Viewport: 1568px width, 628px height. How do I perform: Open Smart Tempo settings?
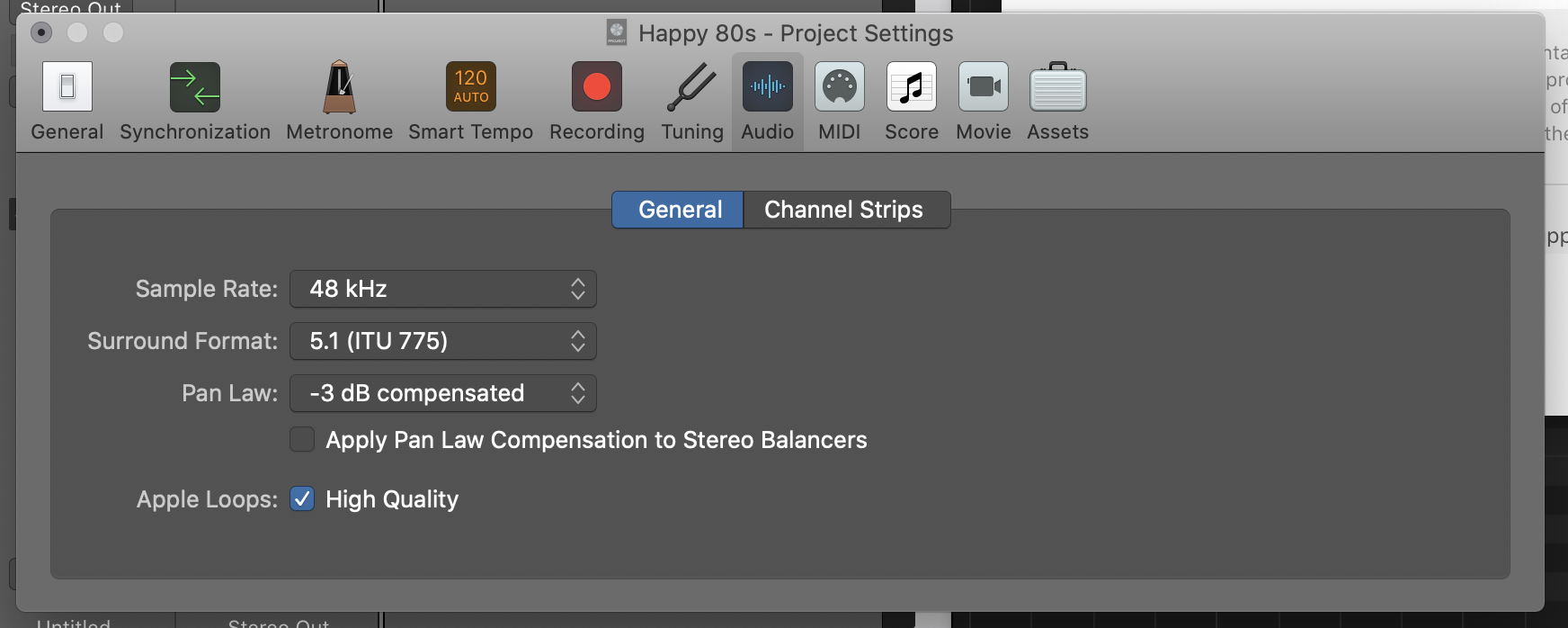pos(470,87)
